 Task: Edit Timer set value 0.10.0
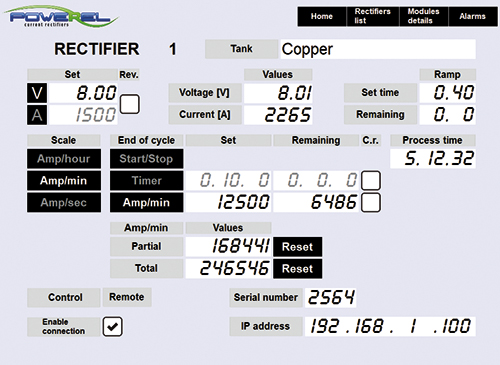point(228,181)
